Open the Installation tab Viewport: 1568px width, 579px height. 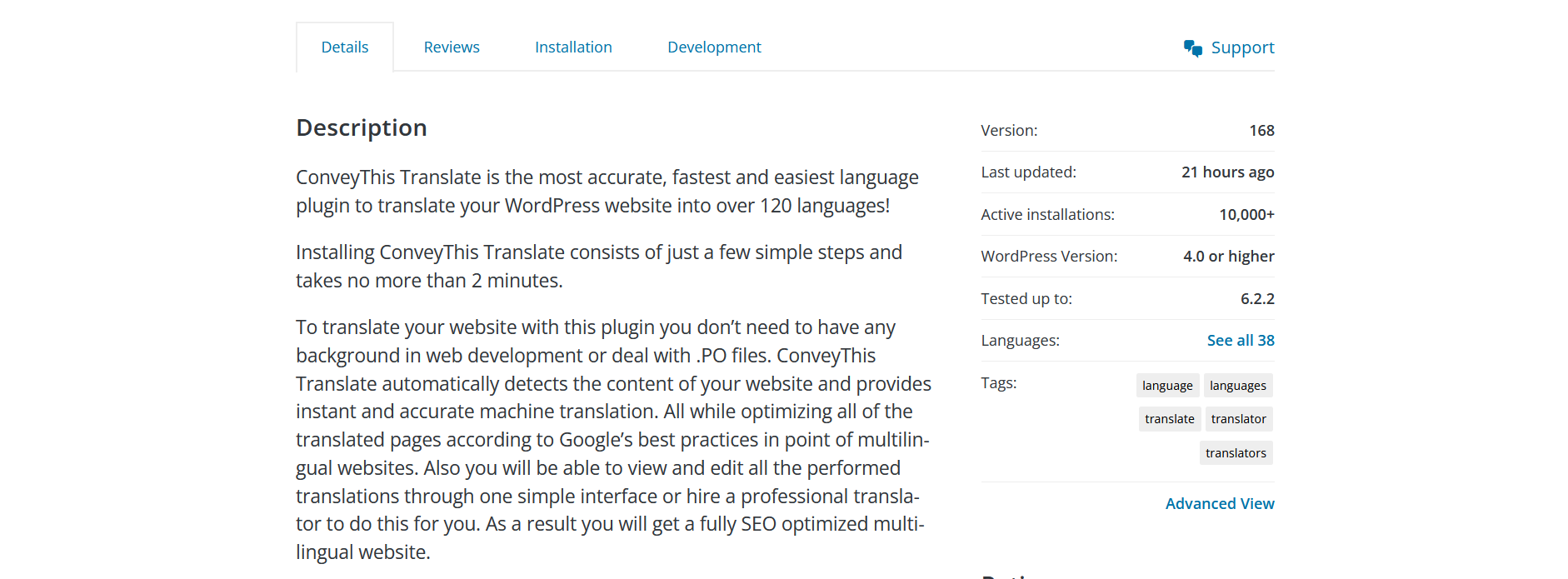573,47
